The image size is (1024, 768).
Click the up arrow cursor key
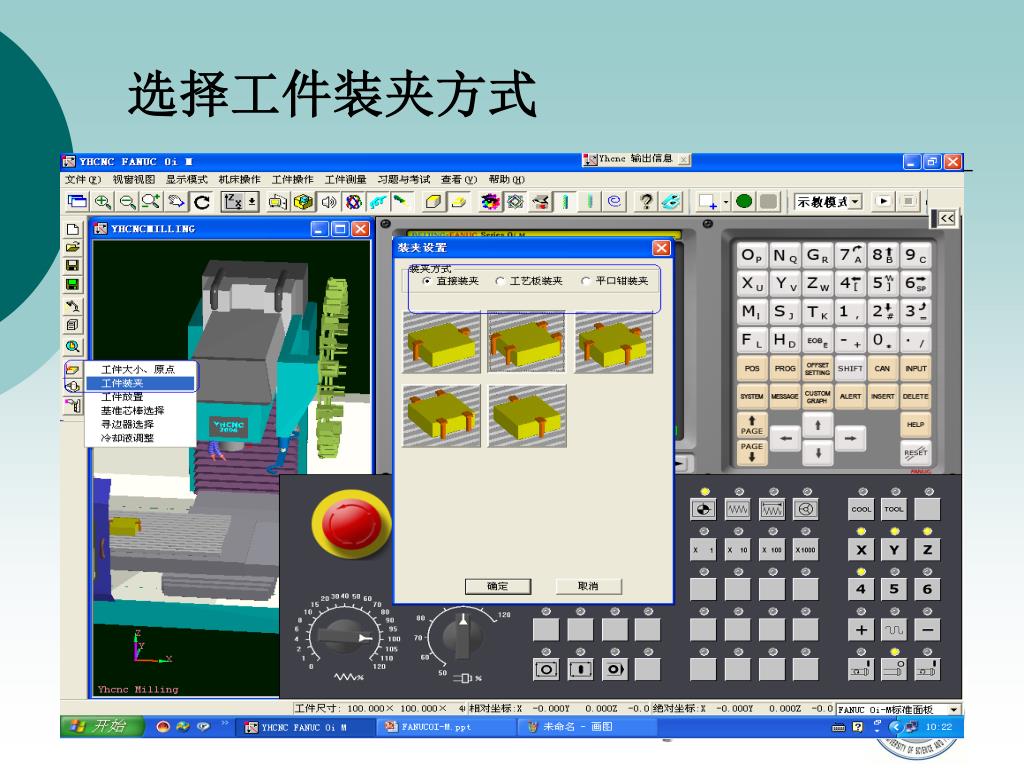click(818, 426)
